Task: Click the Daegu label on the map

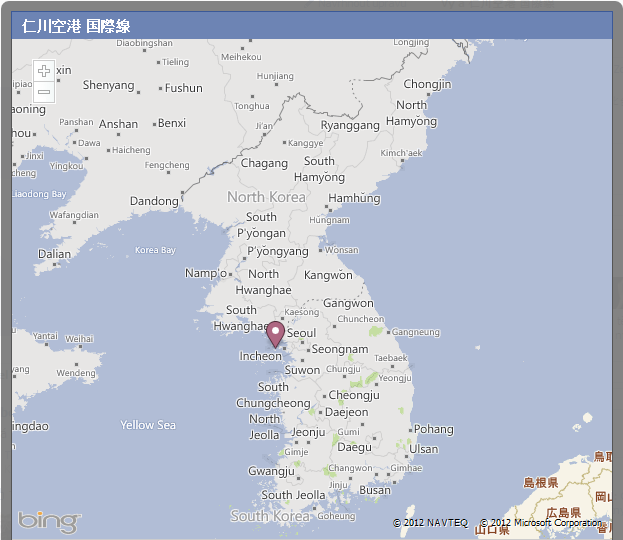Action: [354, 447]
